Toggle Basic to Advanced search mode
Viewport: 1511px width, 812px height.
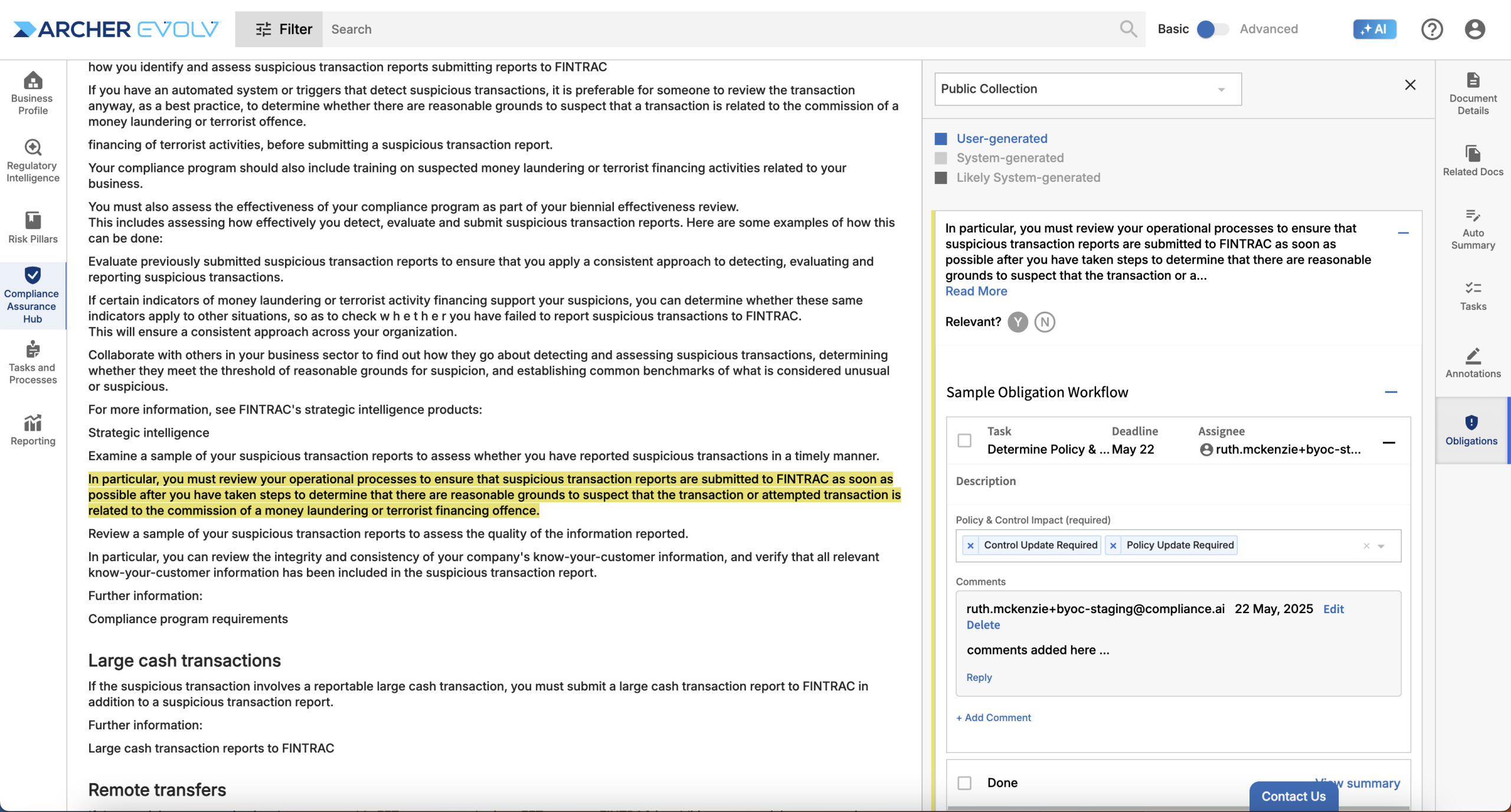click(x=1212, y=29)
